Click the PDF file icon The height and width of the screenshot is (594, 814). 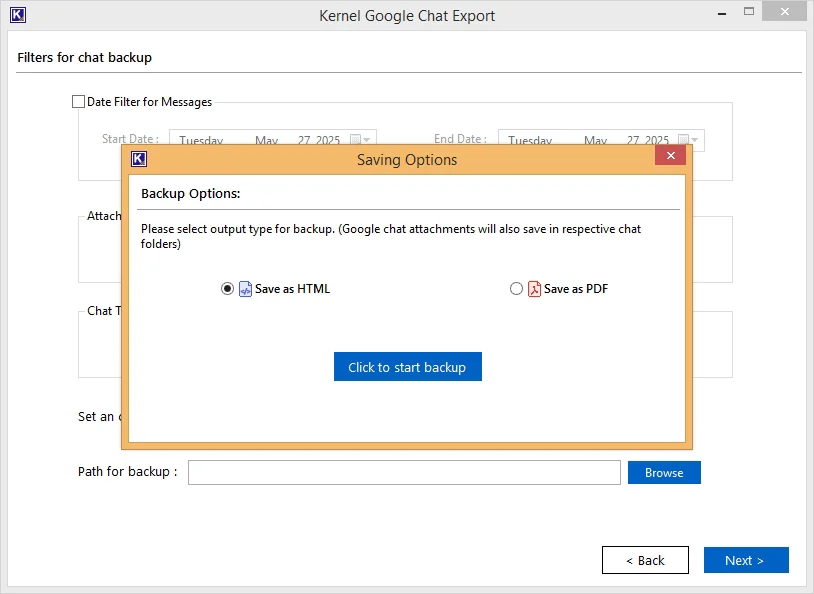click(534, 289)
